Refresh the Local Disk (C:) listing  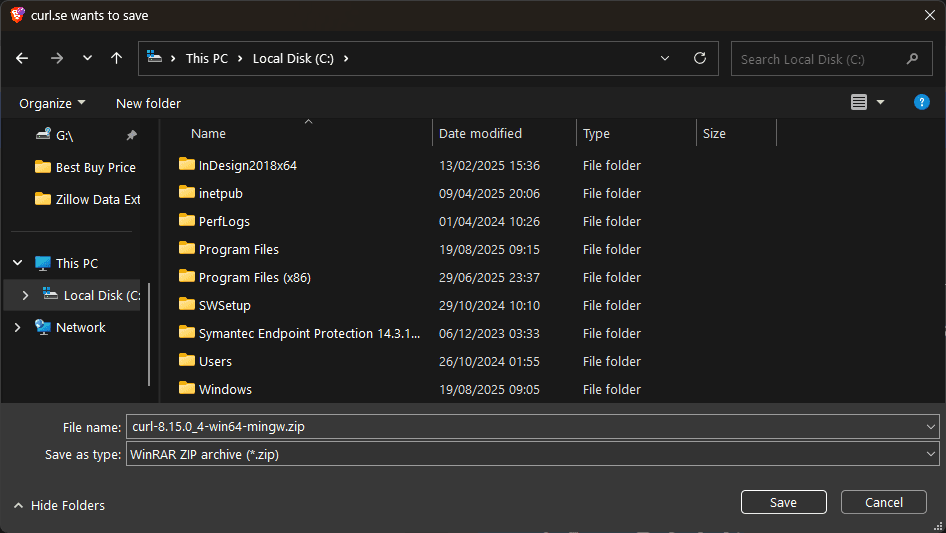click(699, 58)
